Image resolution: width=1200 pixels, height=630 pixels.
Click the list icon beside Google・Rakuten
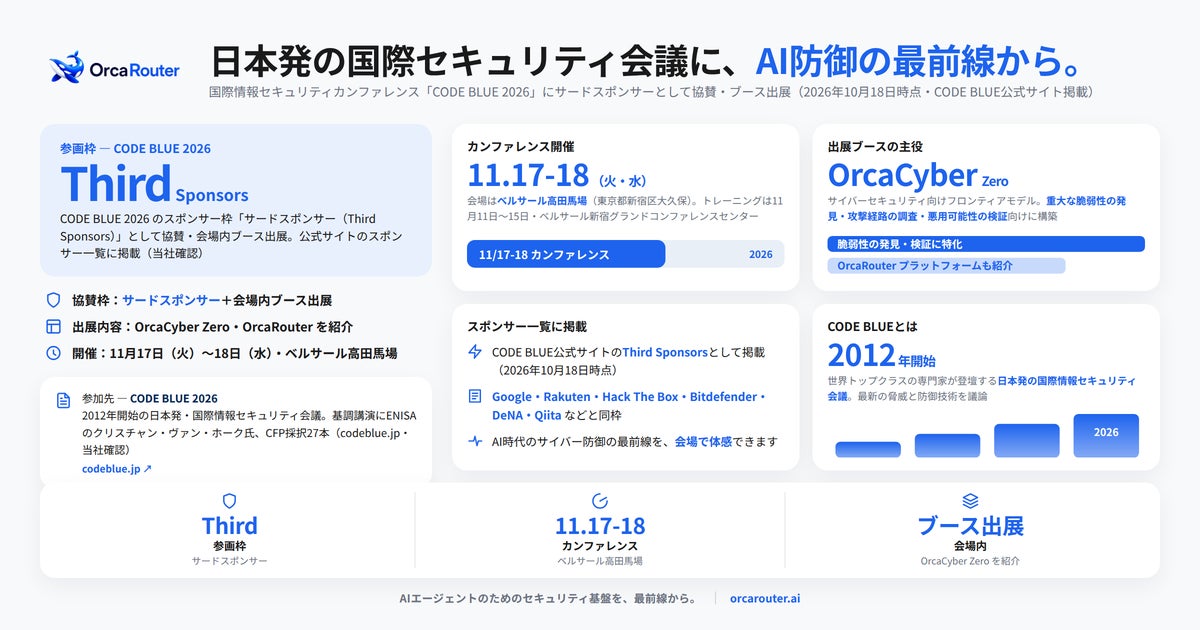pyautogui.click(x=475, y=397)
